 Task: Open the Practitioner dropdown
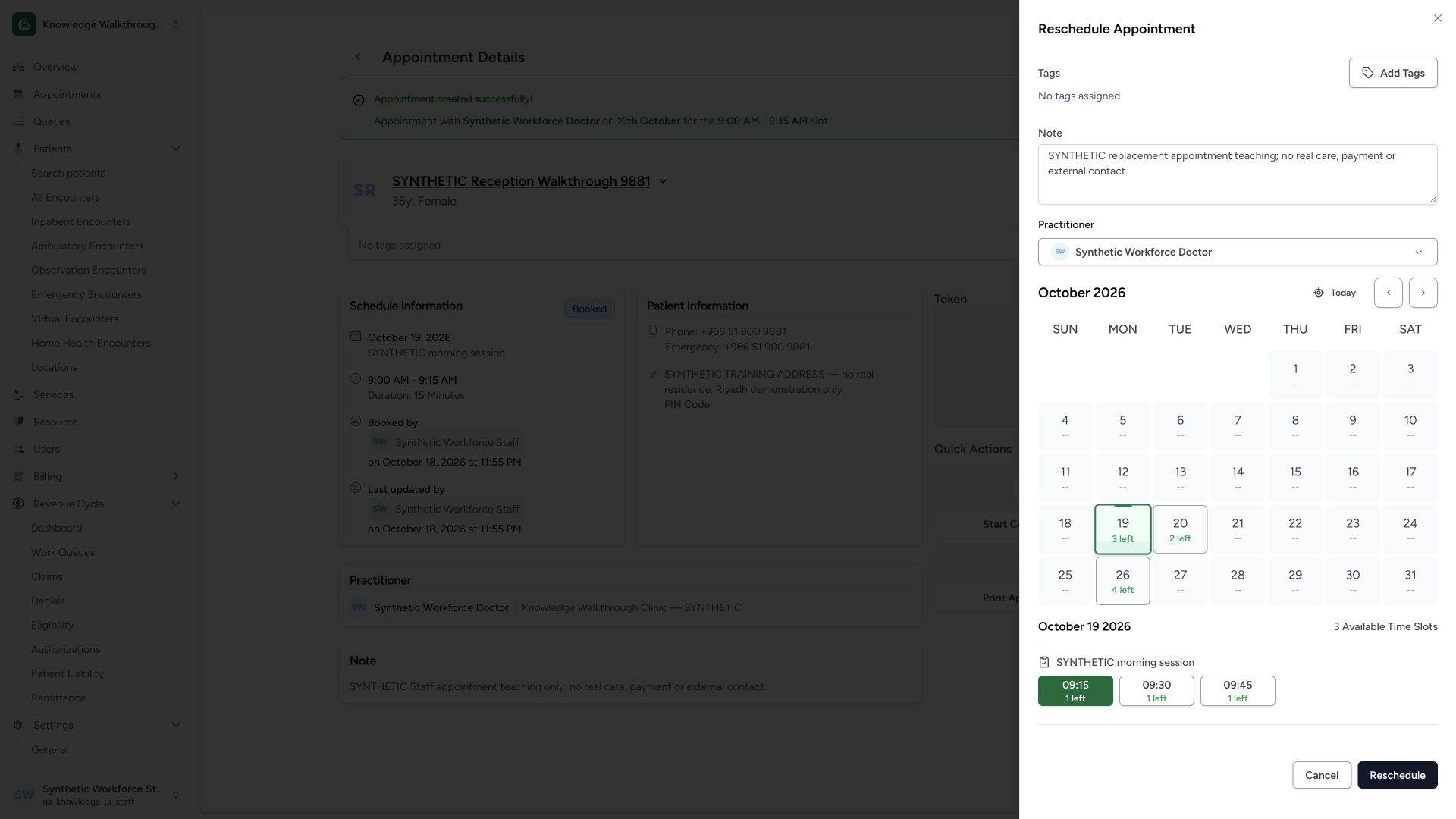[1237, 252]
